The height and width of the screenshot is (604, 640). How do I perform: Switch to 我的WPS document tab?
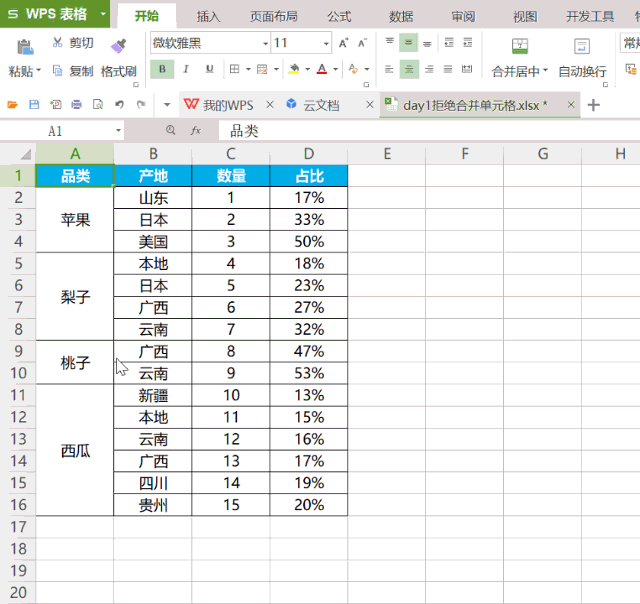click(228, 105)
